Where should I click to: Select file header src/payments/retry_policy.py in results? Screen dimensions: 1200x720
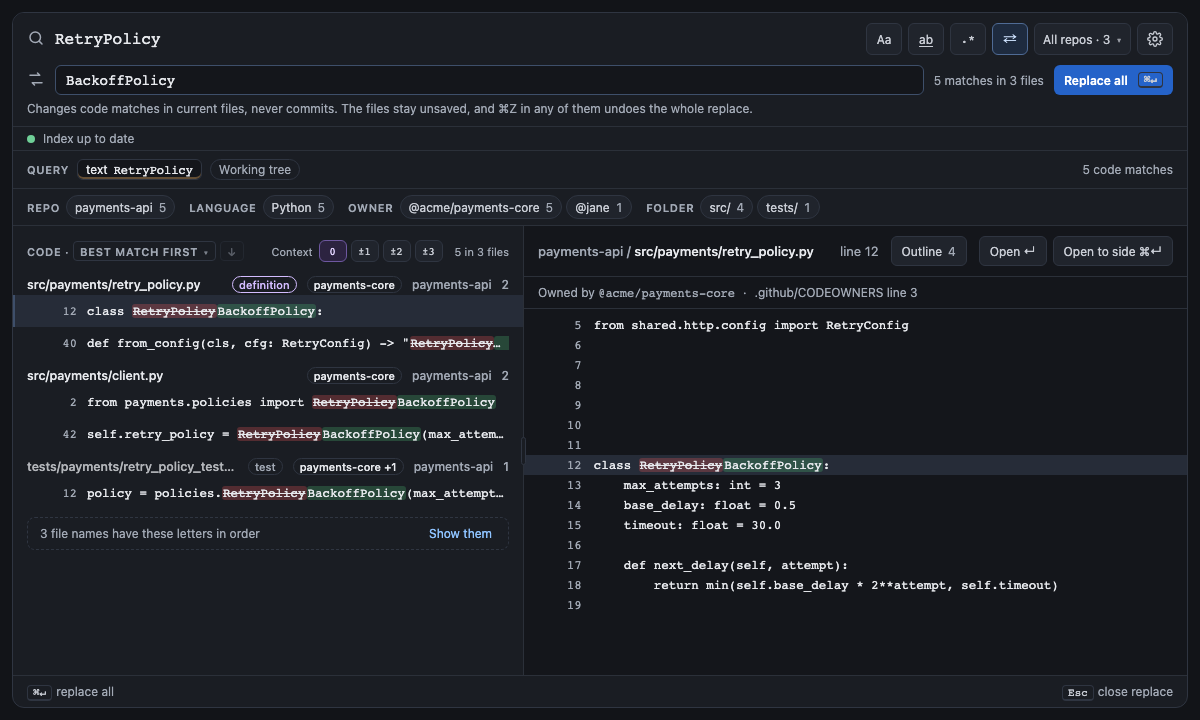click(268, 285)
